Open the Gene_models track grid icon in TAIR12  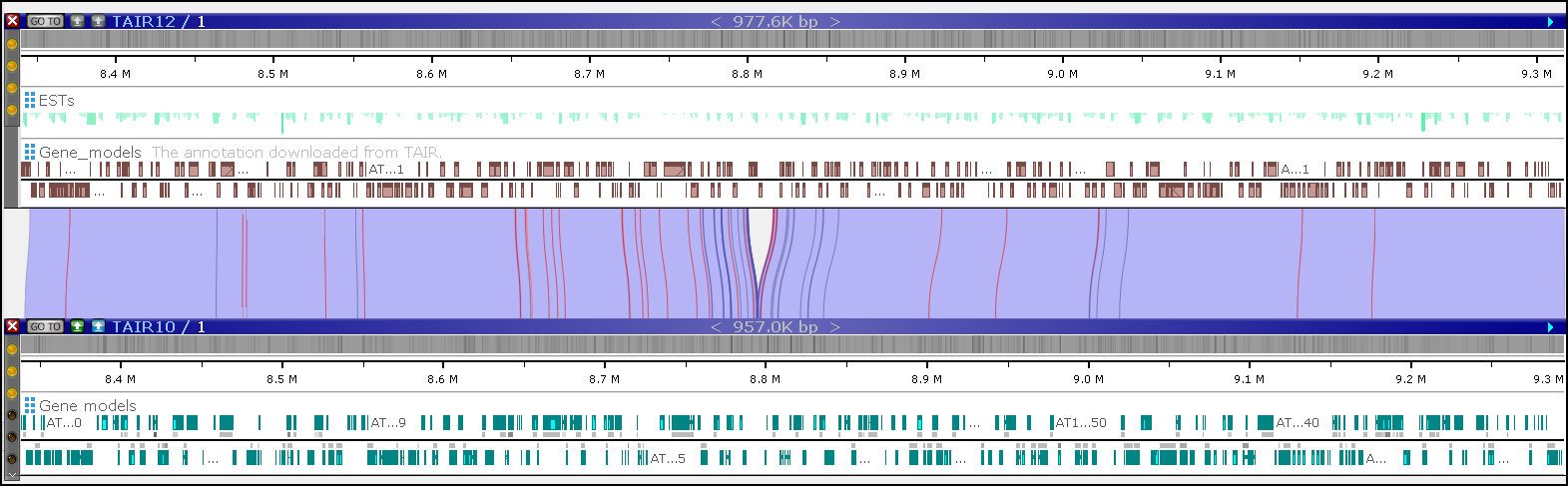point(30,152)
